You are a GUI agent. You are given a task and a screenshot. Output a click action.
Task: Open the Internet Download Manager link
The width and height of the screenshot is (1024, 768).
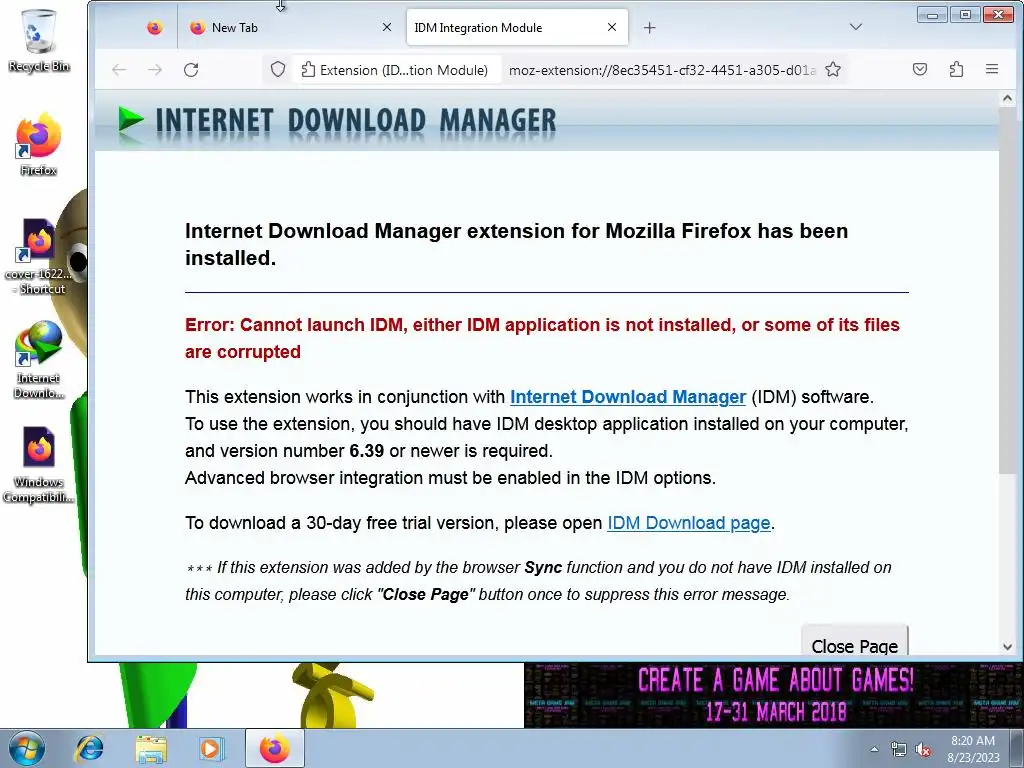coord(628,397)
